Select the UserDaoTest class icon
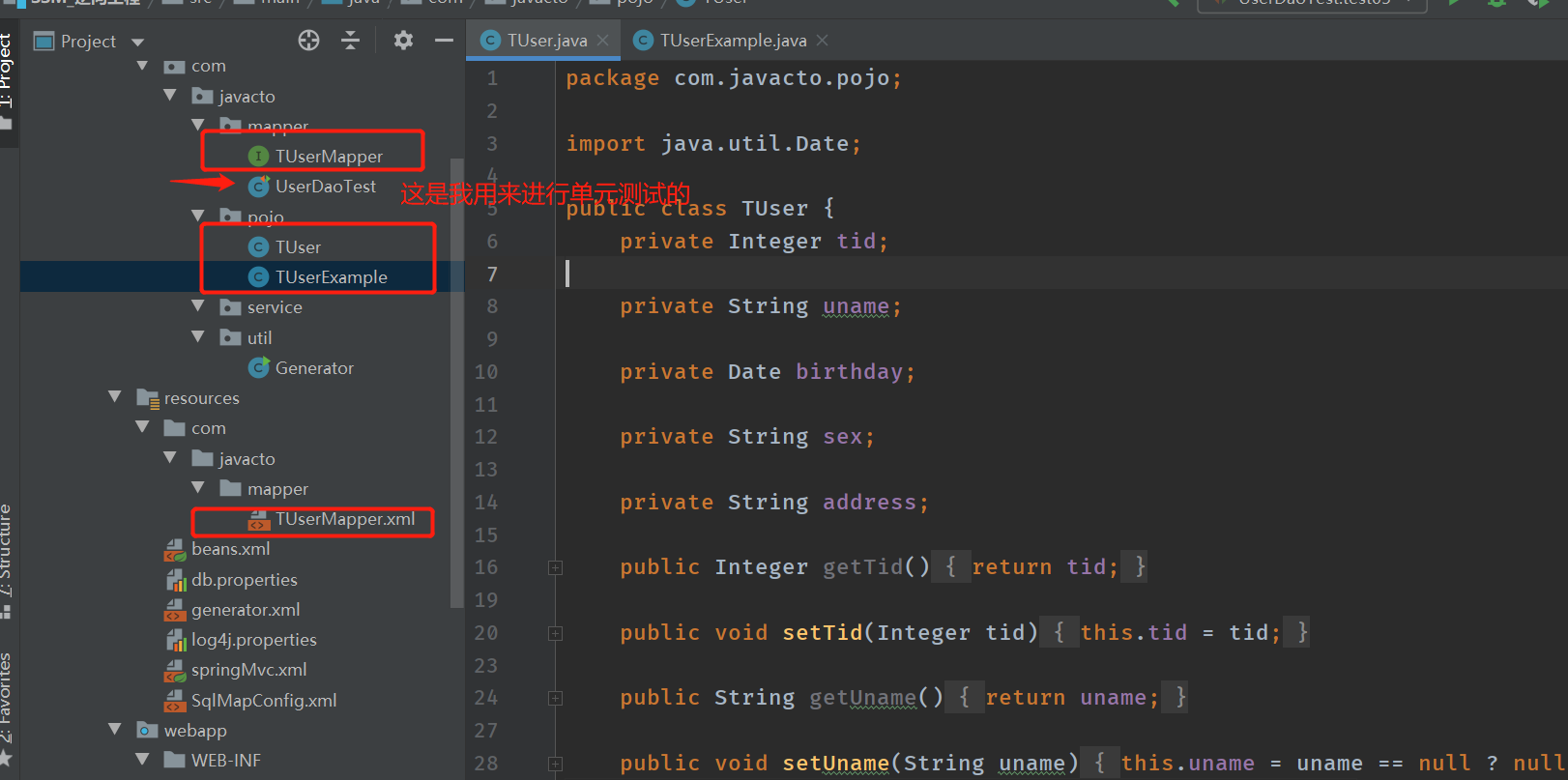 [x=258, y=186]
